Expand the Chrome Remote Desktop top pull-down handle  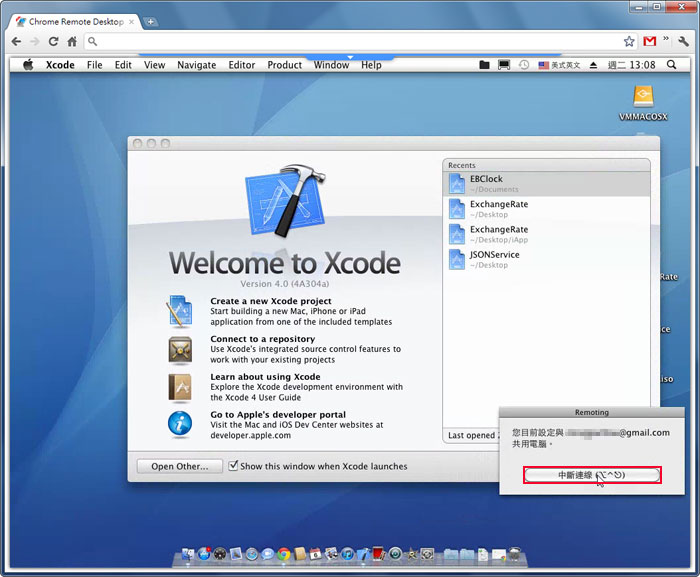pyautogui.click(x=350, y=57)
